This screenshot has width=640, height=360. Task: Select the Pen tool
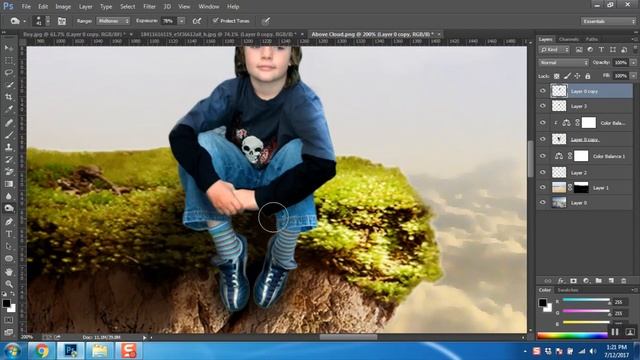9,222
